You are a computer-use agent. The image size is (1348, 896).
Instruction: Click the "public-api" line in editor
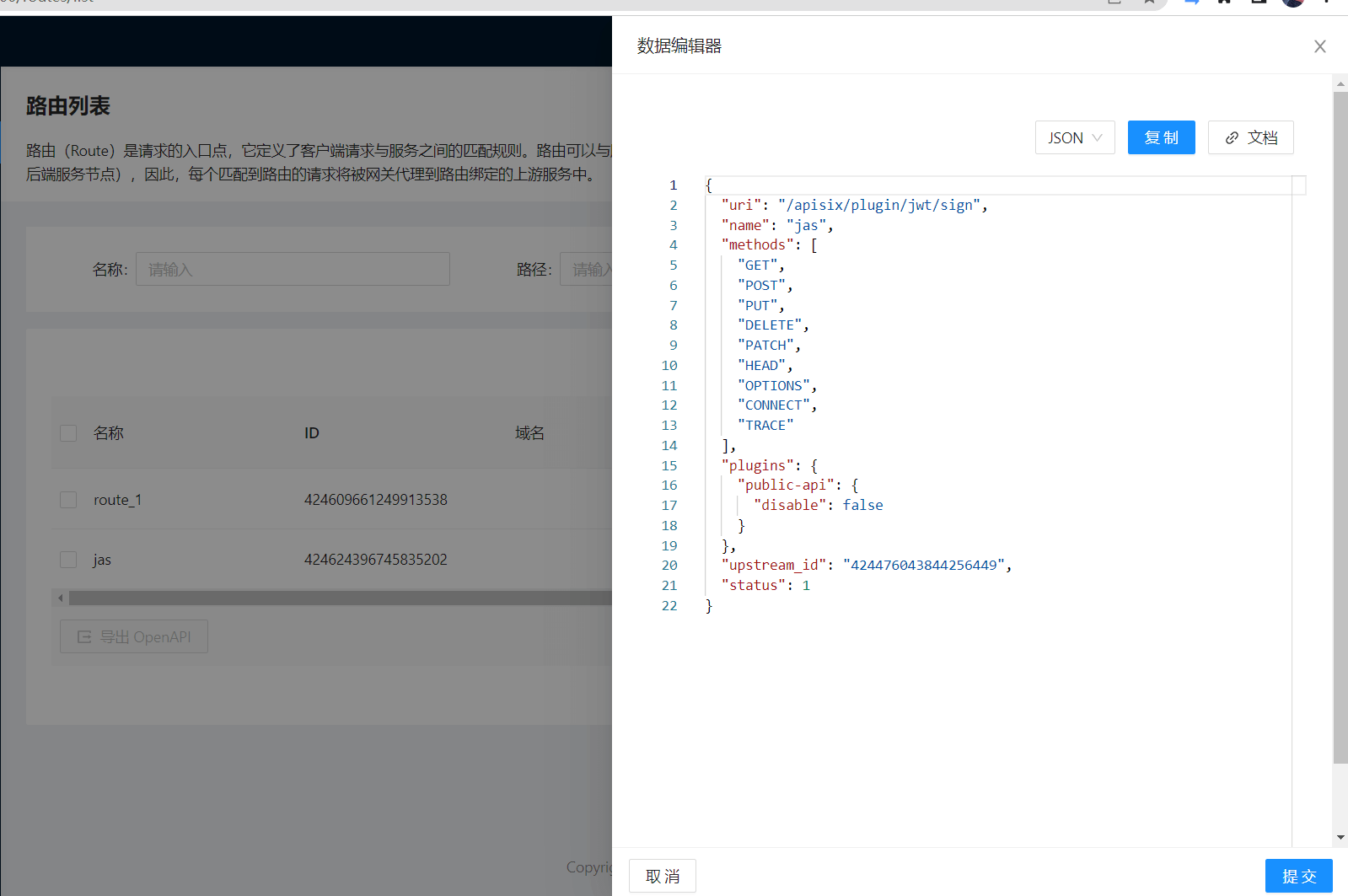(x=798, y=486)
